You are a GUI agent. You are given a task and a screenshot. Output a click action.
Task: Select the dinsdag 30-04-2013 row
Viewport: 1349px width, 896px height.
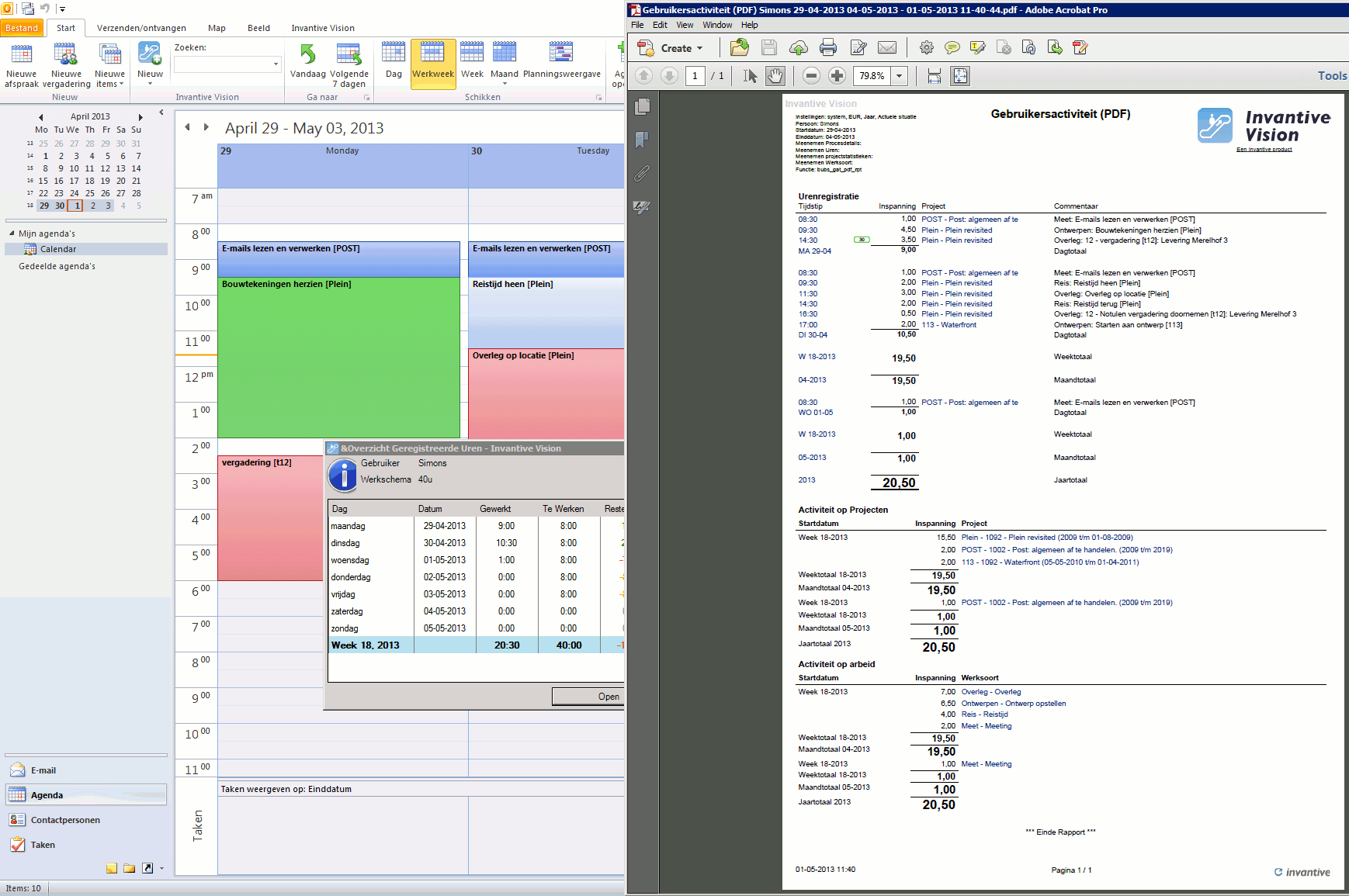(477, 543)
